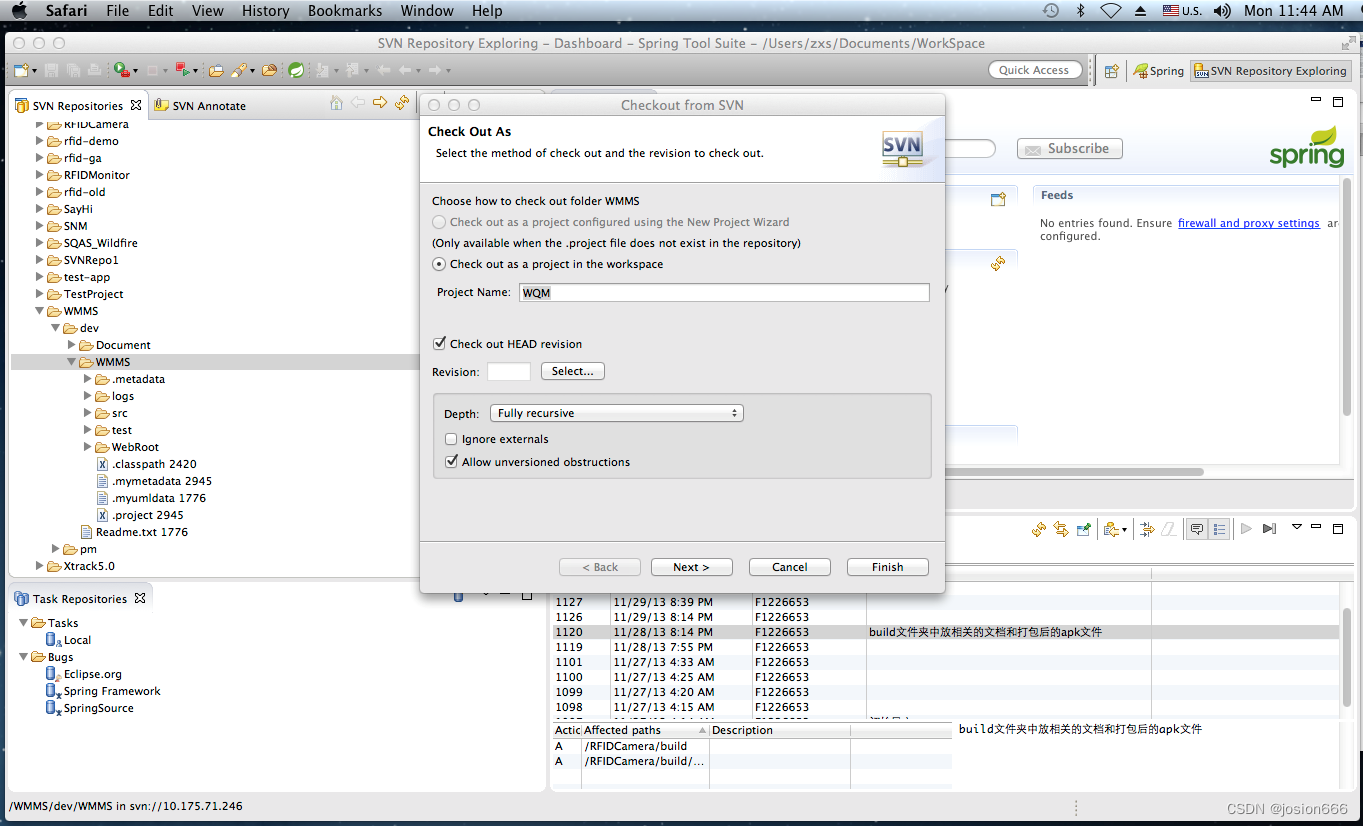Click the Next > button
Screen dimensions: 1363x826
click(691, 567)
